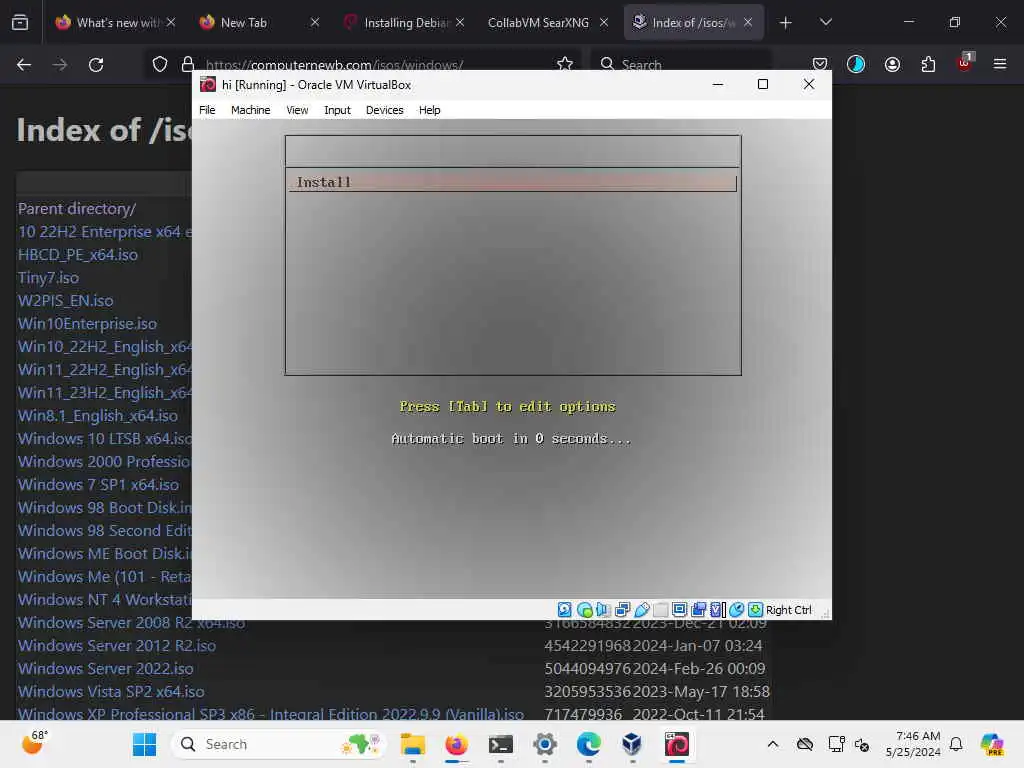Open the HBCD_PE_x64.iso link
This screenshot has height=768, width=1024.
point(78,255)
